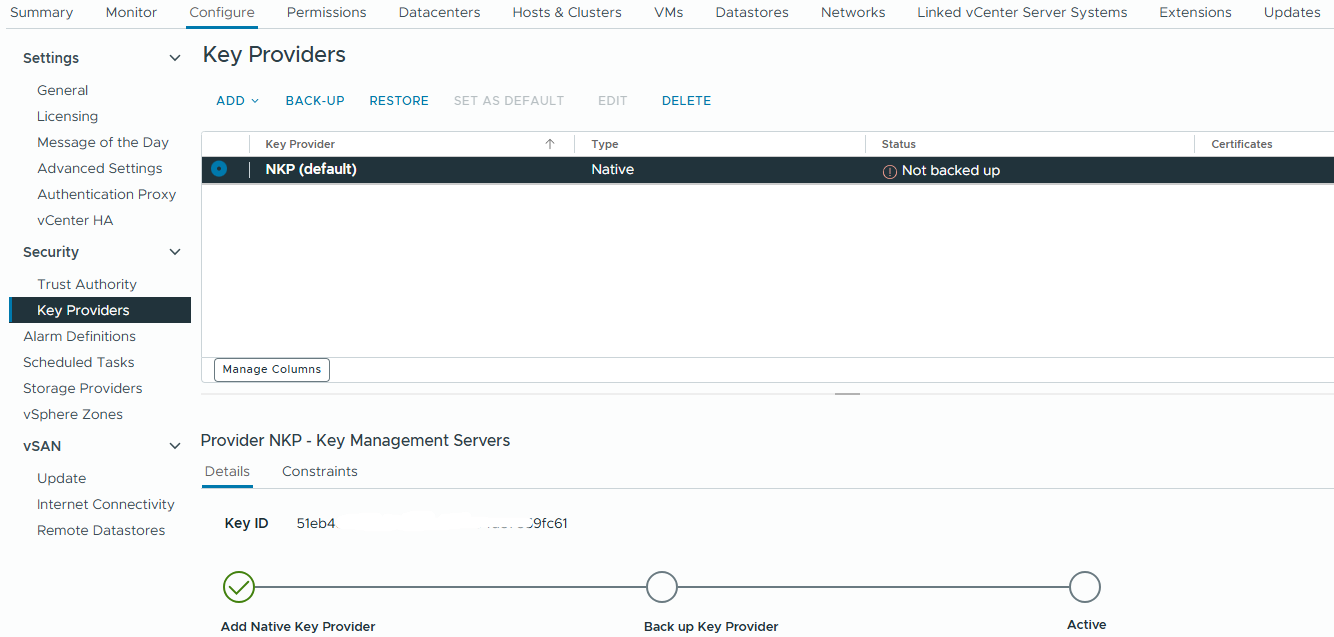Open Linked vCenter Server Systems tab
Screen dimensions: 1334x637
(x=1022, y=12)
